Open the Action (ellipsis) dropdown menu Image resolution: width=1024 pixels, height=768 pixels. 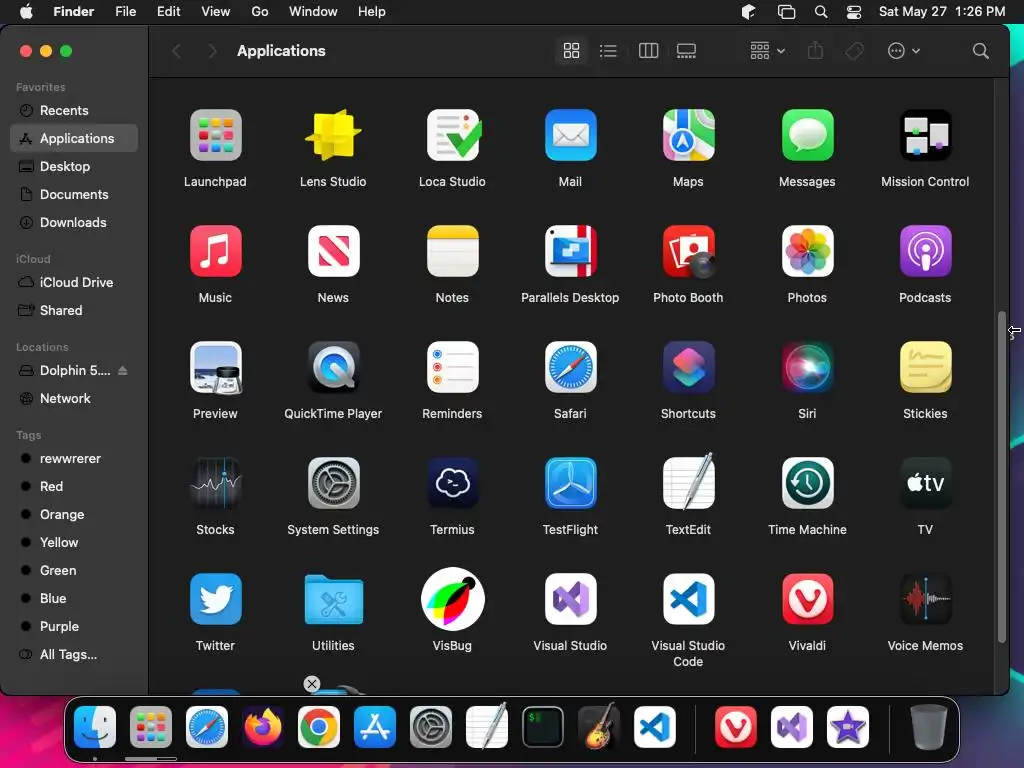[904, 51]
